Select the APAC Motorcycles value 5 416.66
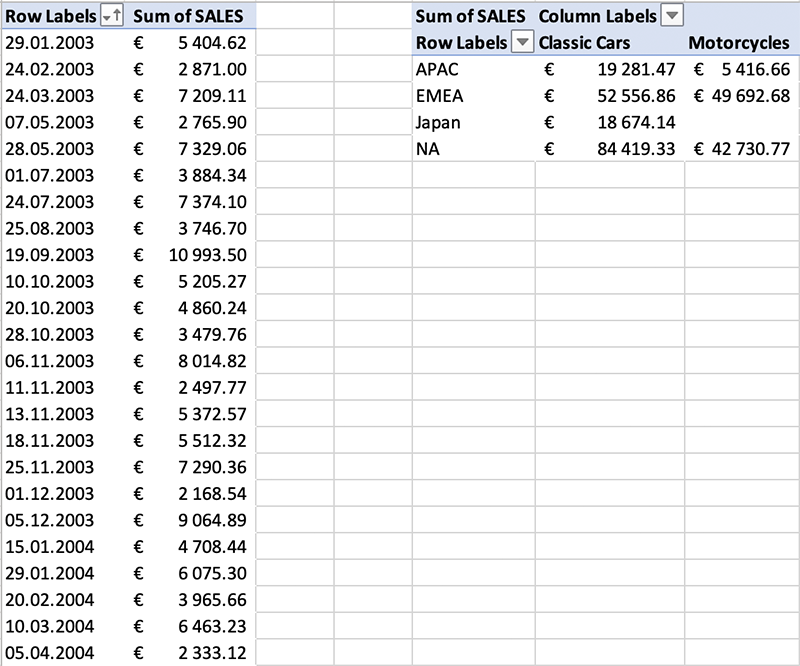This screenshot has height=666, width=800. click(747, 69)
